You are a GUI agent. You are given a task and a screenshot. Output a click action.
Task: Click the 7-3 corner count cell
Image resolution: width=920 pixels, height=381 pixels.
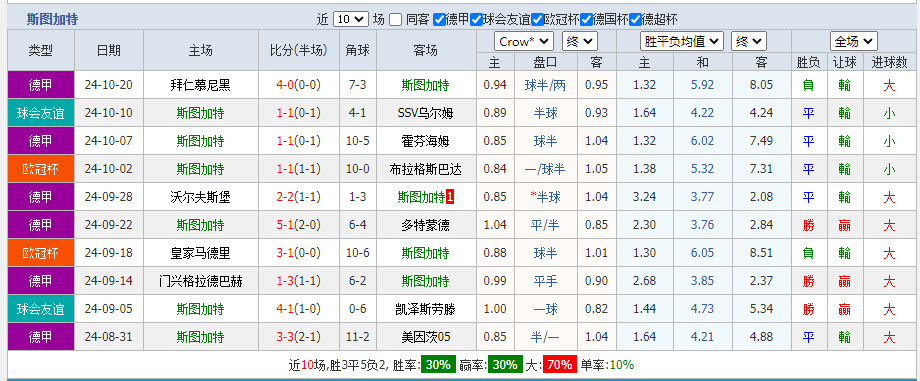coord(357,85)
